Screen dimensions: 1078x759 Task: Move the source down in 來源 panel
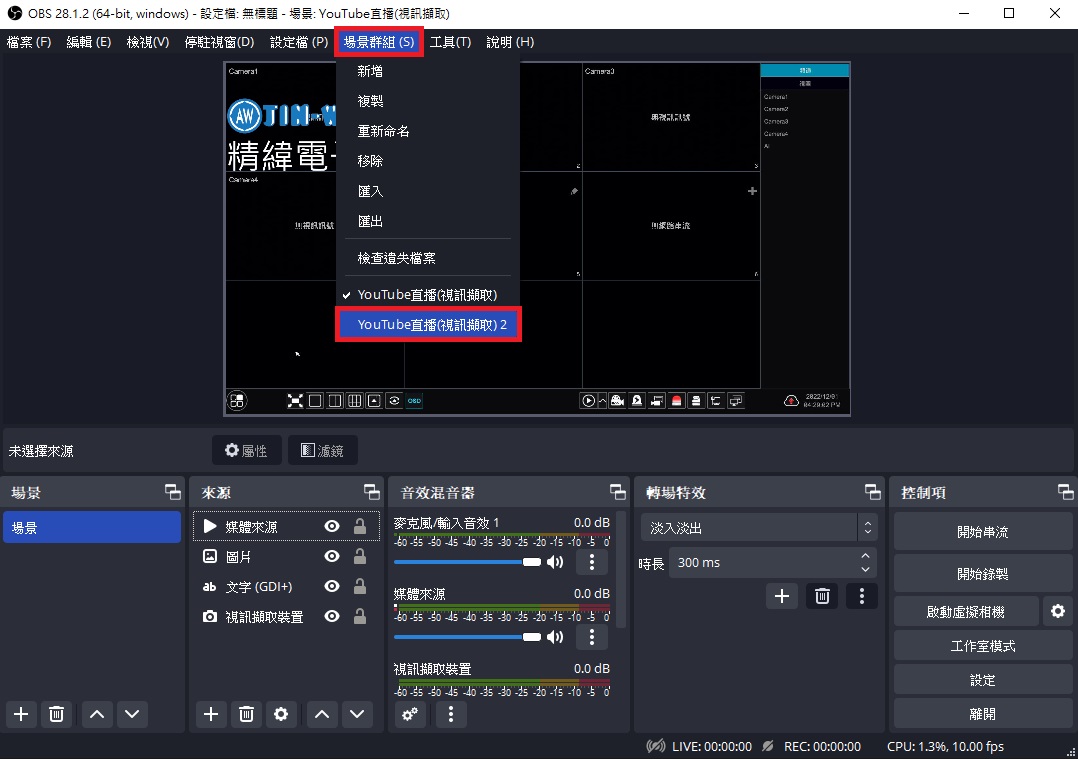pos(357,714)
